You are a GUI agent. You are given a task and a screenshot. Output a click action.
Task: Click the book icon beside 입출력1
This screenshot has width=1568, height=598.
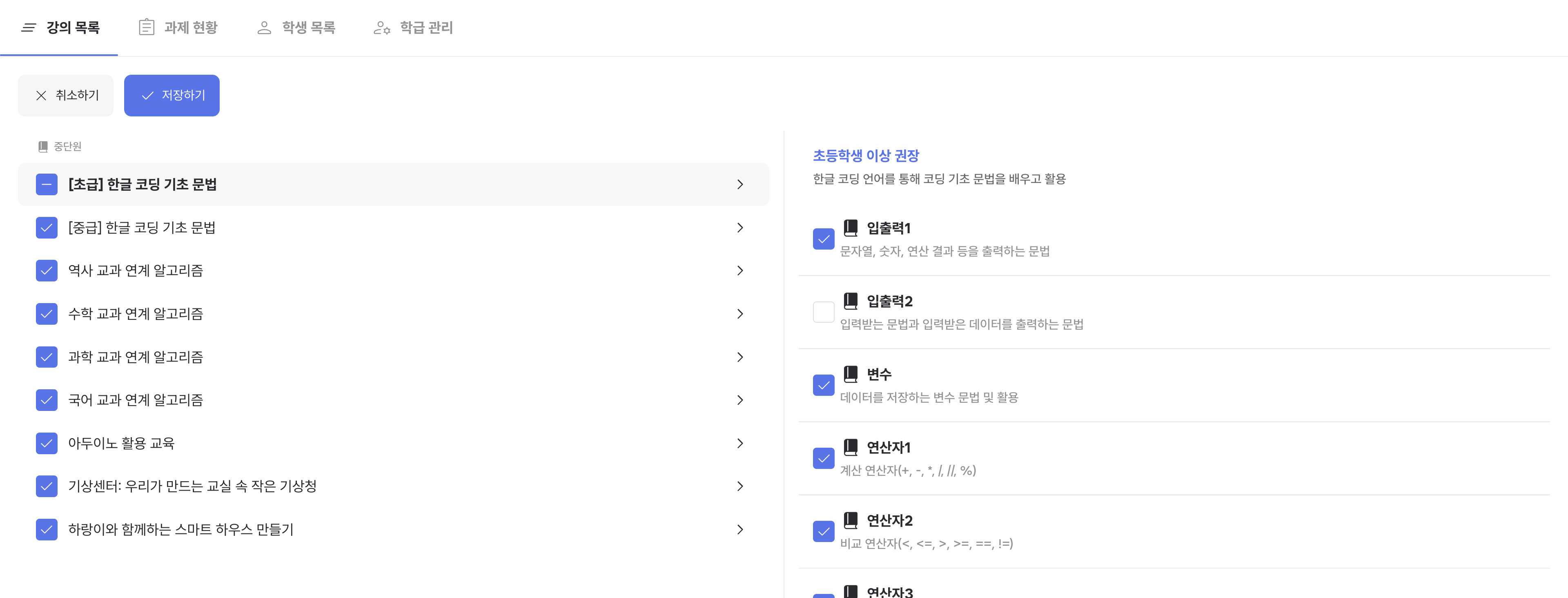[850, 228]
